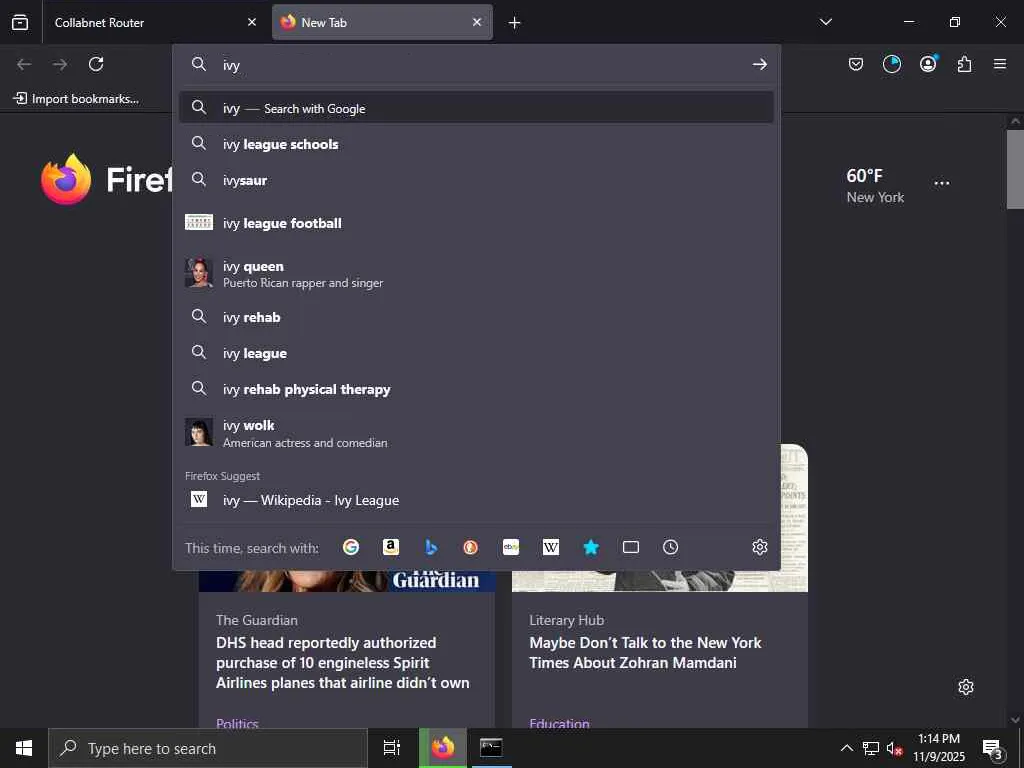Reload the current page

96,64
